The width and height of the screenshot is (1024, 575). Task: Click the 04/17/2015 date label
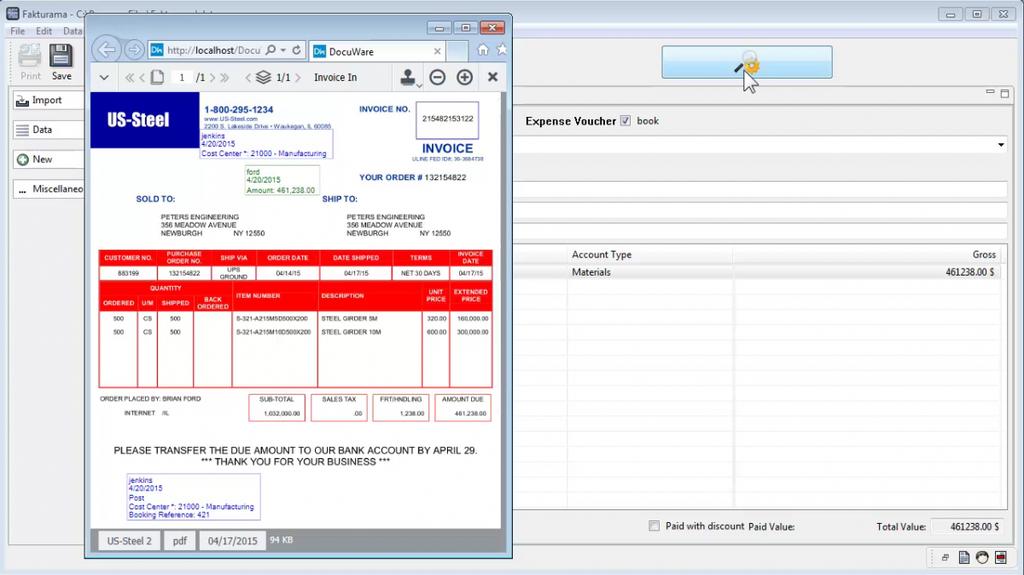[232, 540]
